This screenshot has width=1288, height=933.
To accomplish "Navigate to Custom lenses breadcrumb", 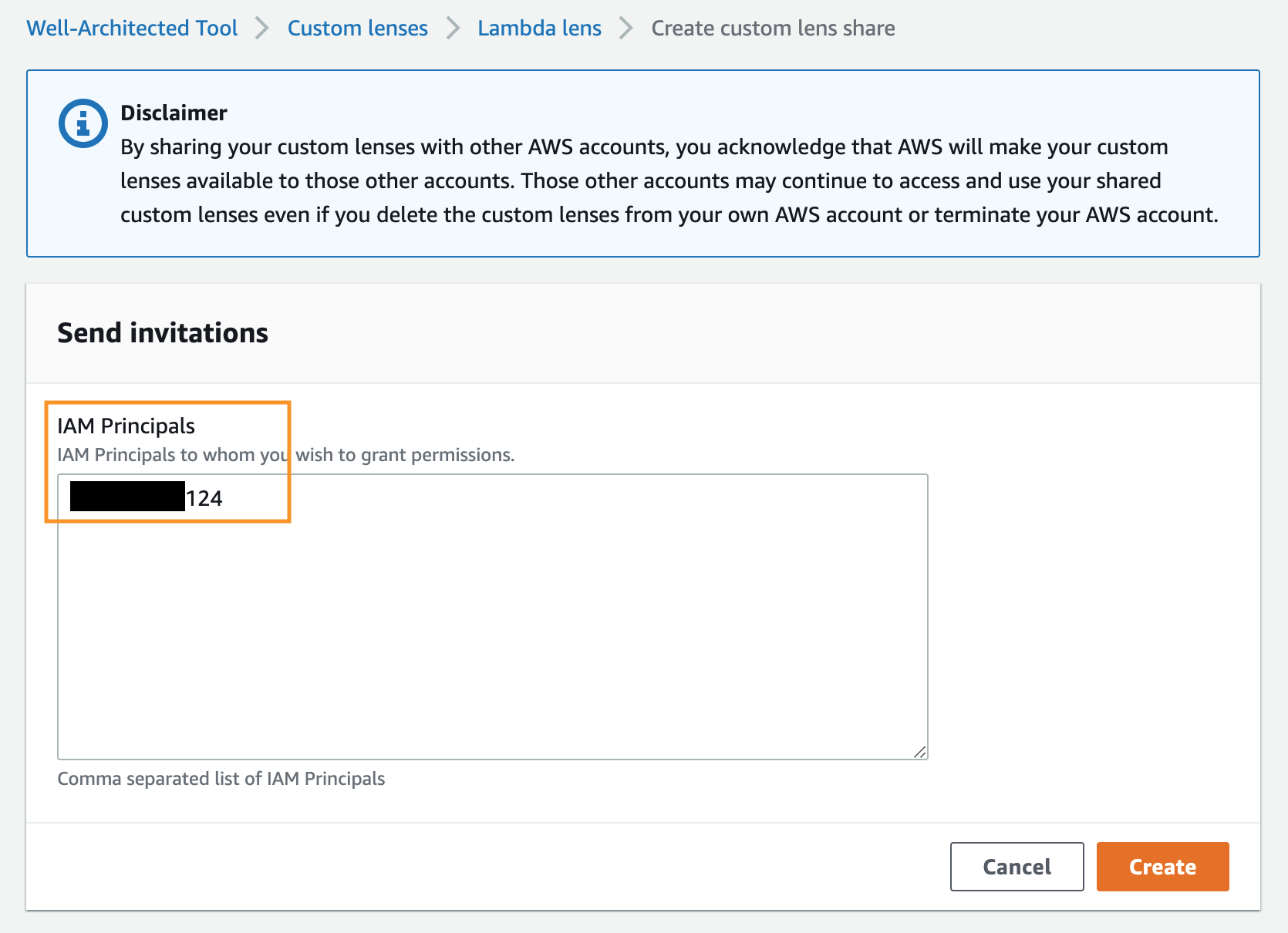I will point(357,28).
